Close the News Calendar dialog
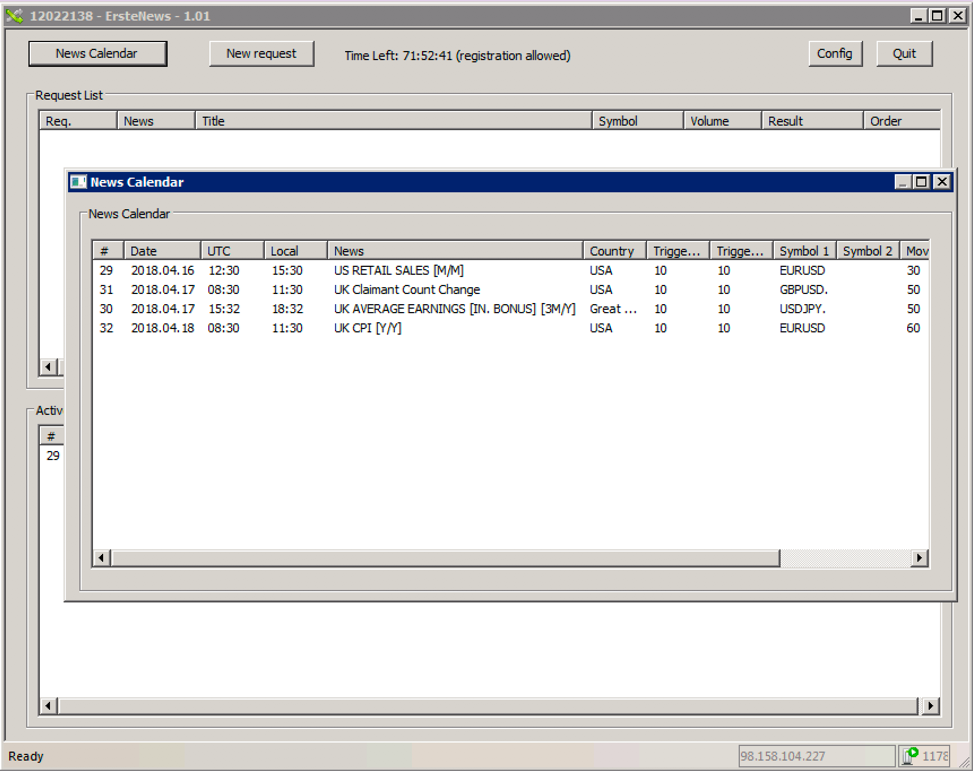This screenshot has width=973, height=771. coord(940,182)
